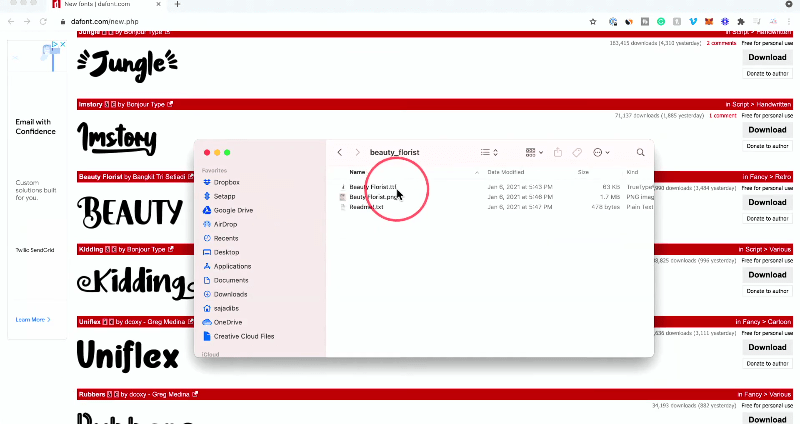This screenshot has width=800, height=424.
Task: Click the Chrome back arrow
Action: pyautogui.click(x=11, y=21)
